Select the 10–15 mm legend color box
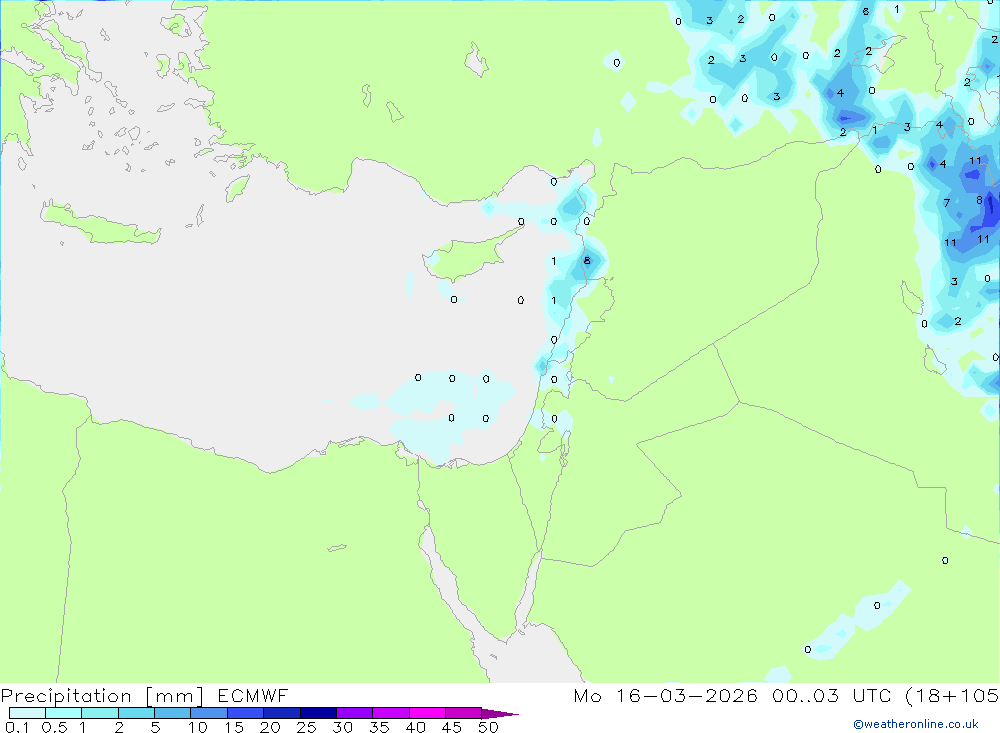 209,713
